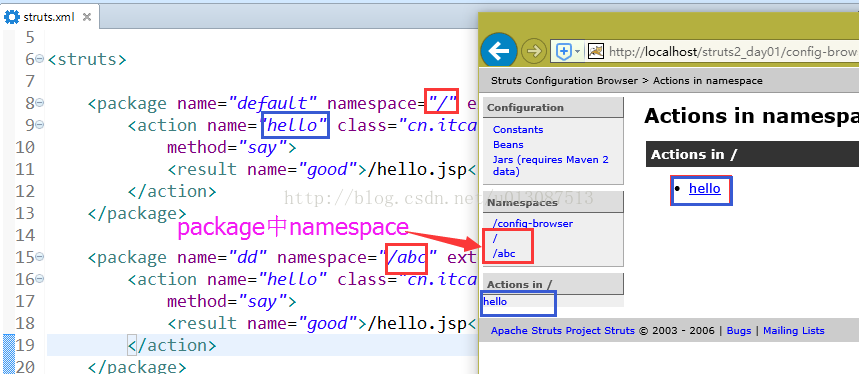The image size is (859, 374).
Task: Click line number 7 in the gutter
Action: tap(30, 81)
